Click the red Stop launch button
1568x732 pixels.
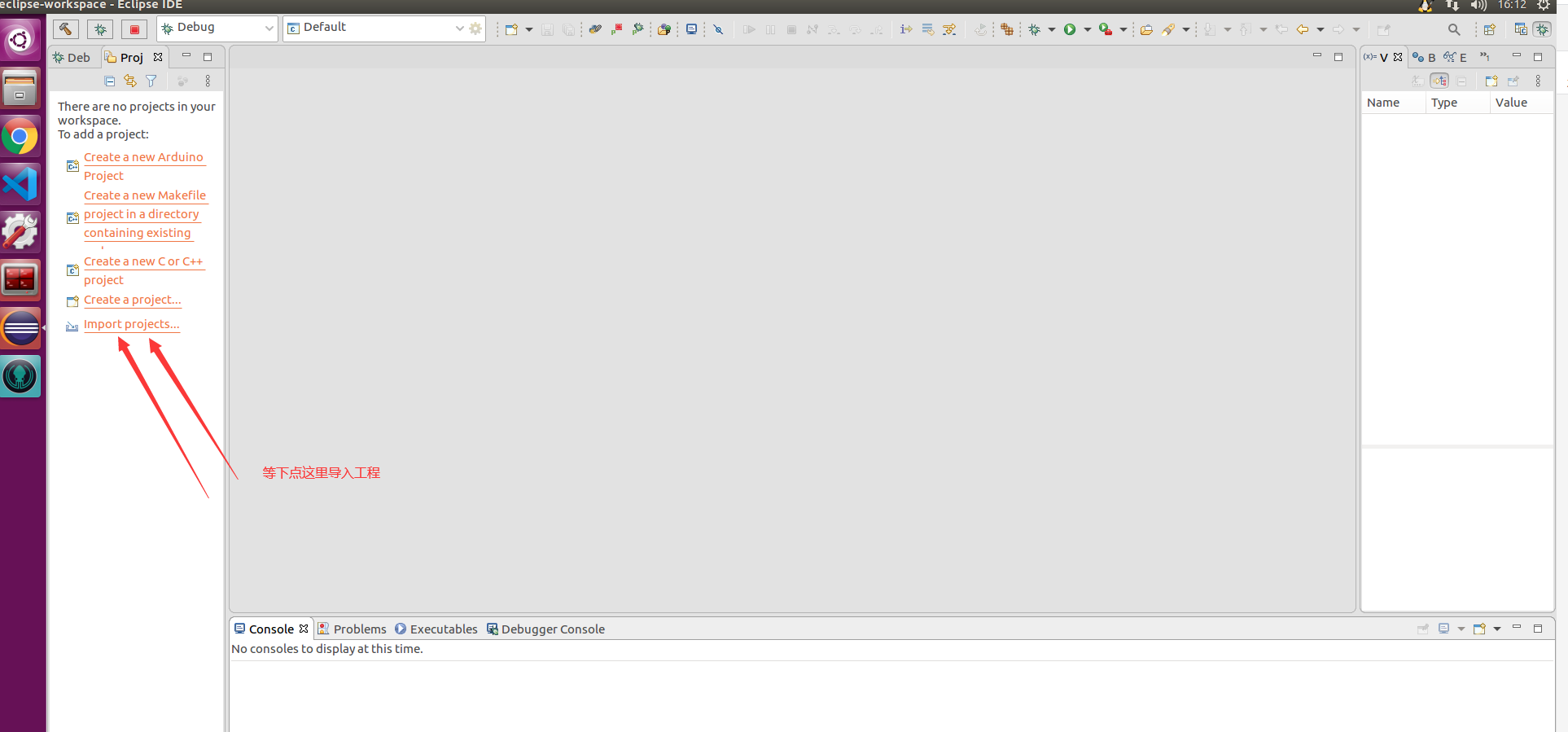pyautogui.click(x=134, y=29)
